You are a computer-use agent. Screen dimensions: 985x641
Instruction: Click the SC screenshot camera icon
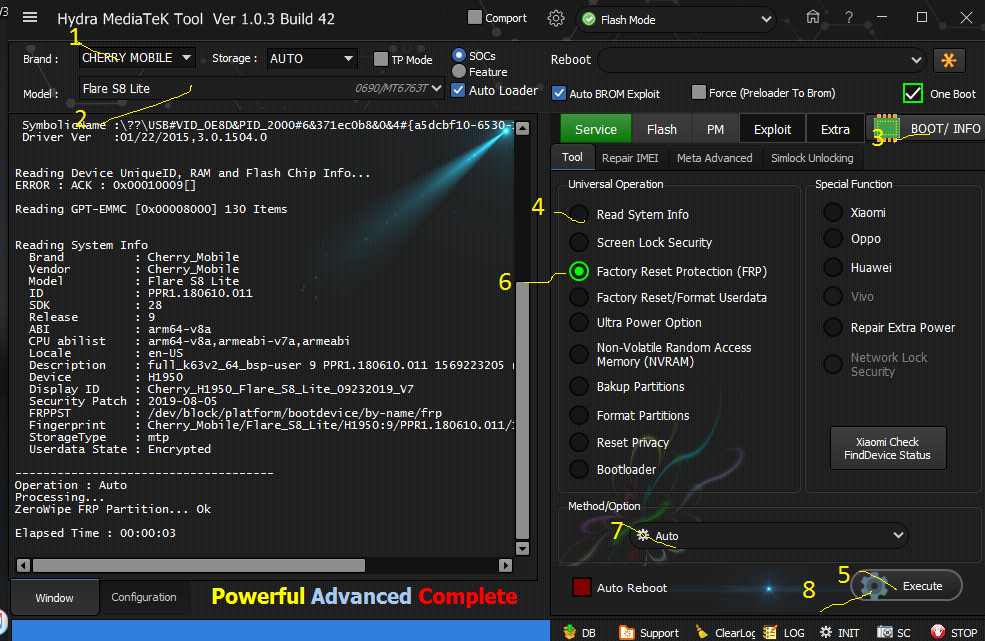point(884,632)
